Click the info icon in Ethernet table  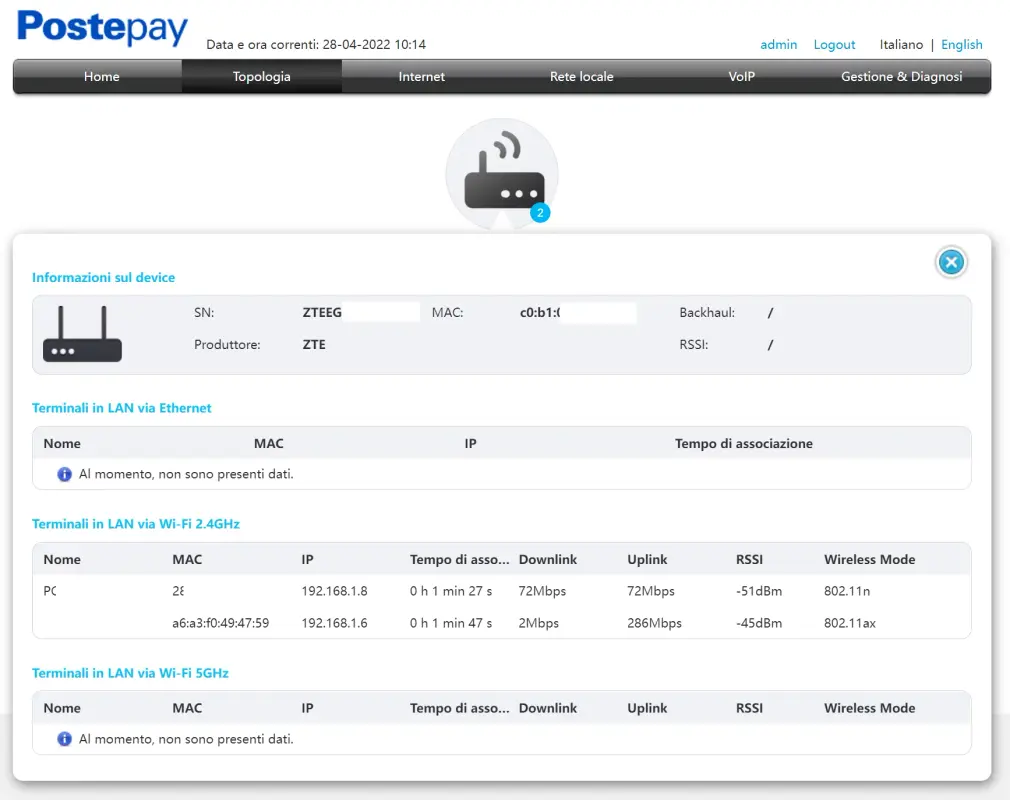coord(64,474)
